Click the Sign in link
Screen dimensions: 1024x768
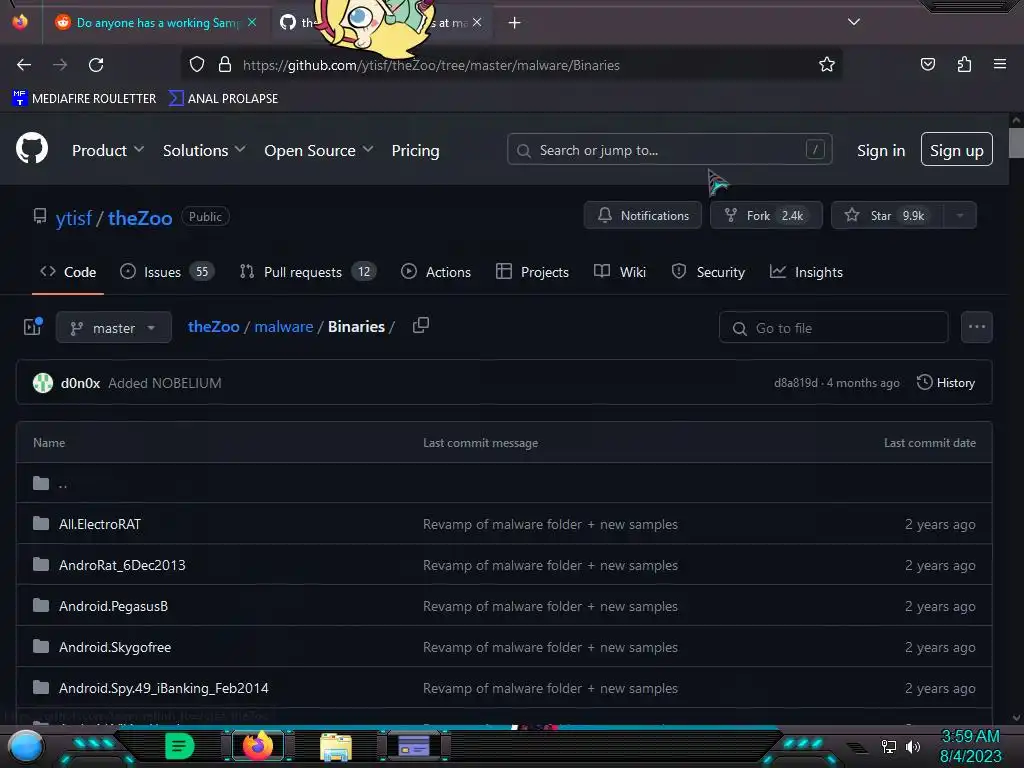[x=881, y=151]
